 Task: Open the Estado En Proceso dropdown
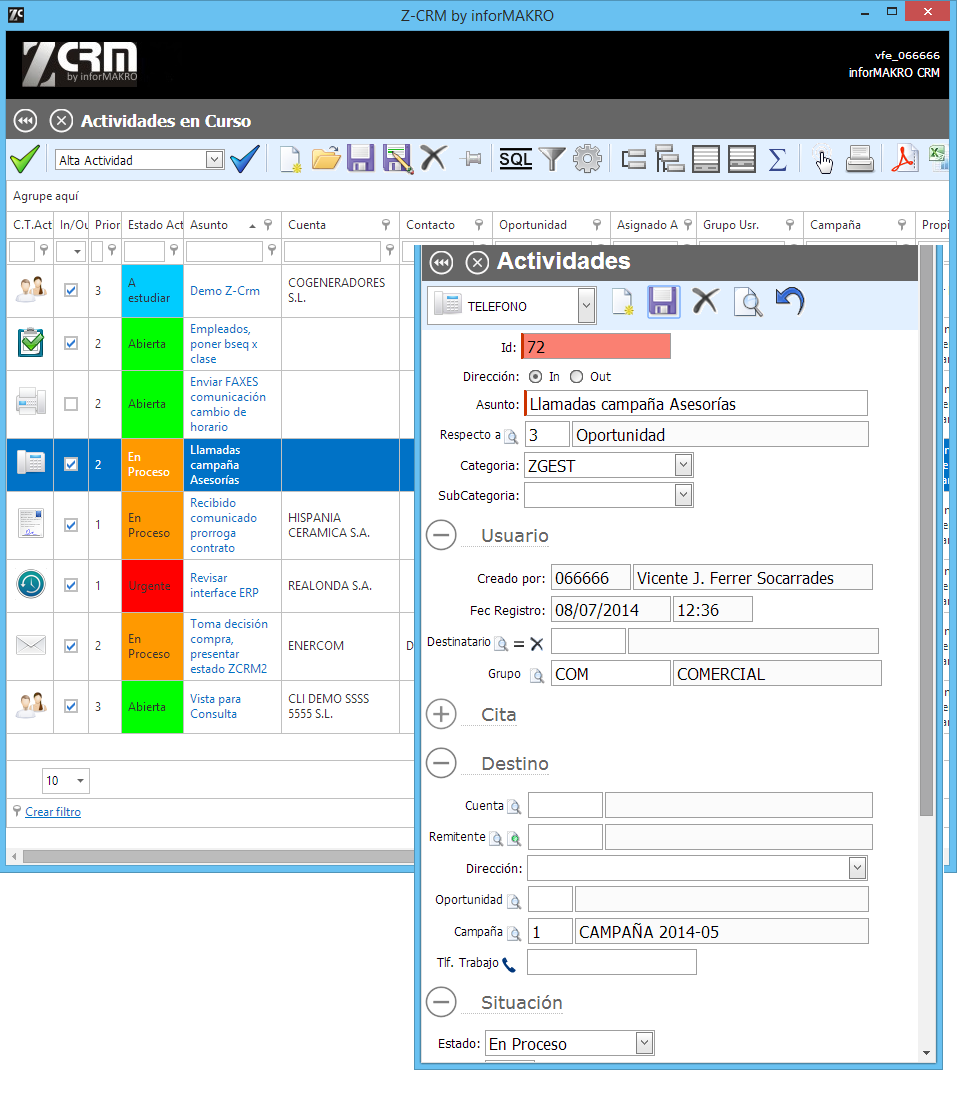(643, 1043)
